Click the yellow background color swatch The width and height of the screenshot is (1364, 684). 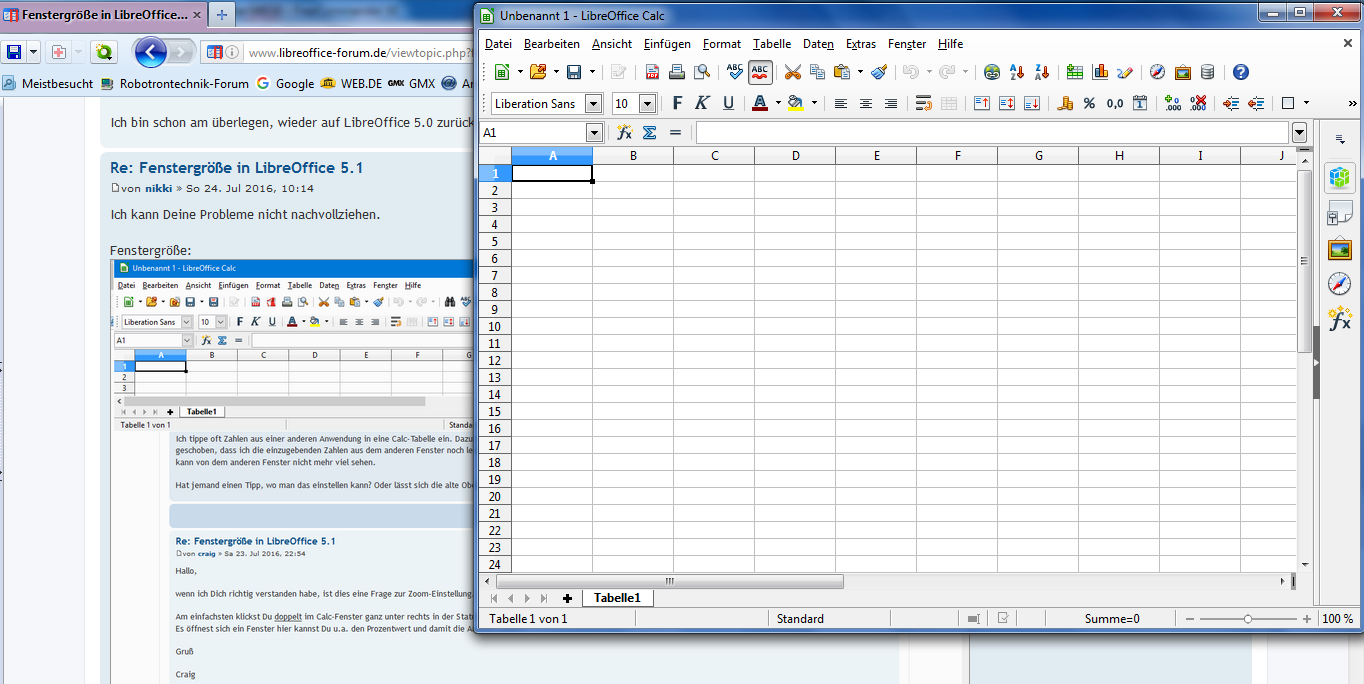point(795,103)
